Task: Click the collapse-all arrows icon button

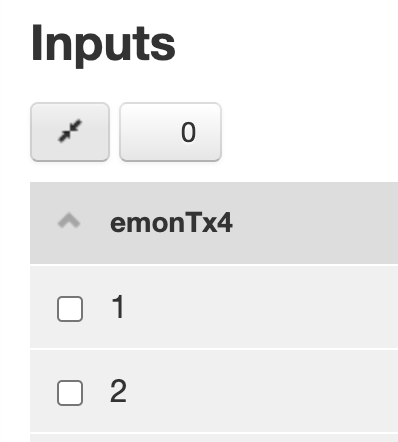Action: [70, 132]
